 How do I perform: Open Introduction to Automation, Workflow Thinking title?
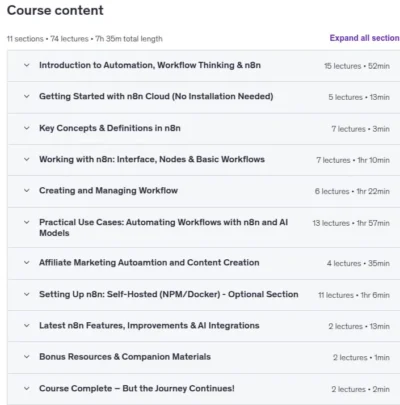(x=150, y=65)
